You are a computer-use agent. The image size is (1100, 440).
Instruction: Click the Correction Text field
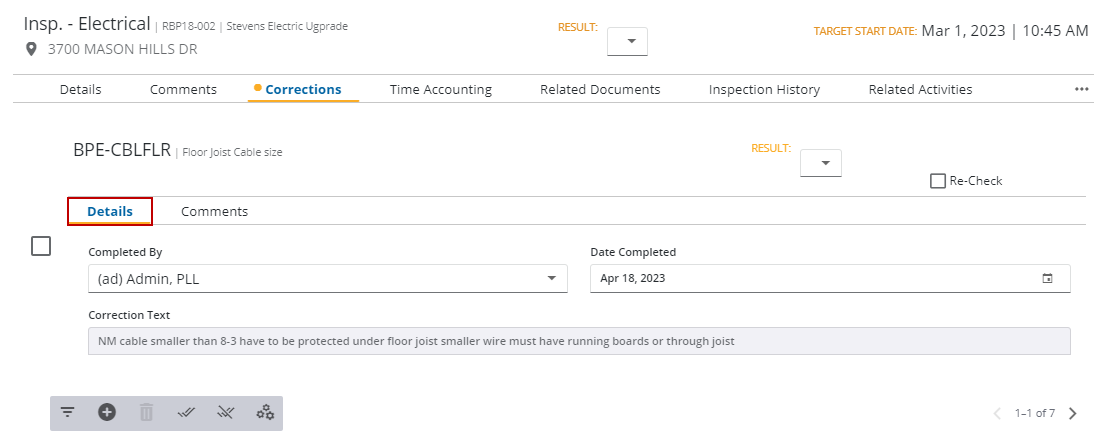tap(578, 341)
